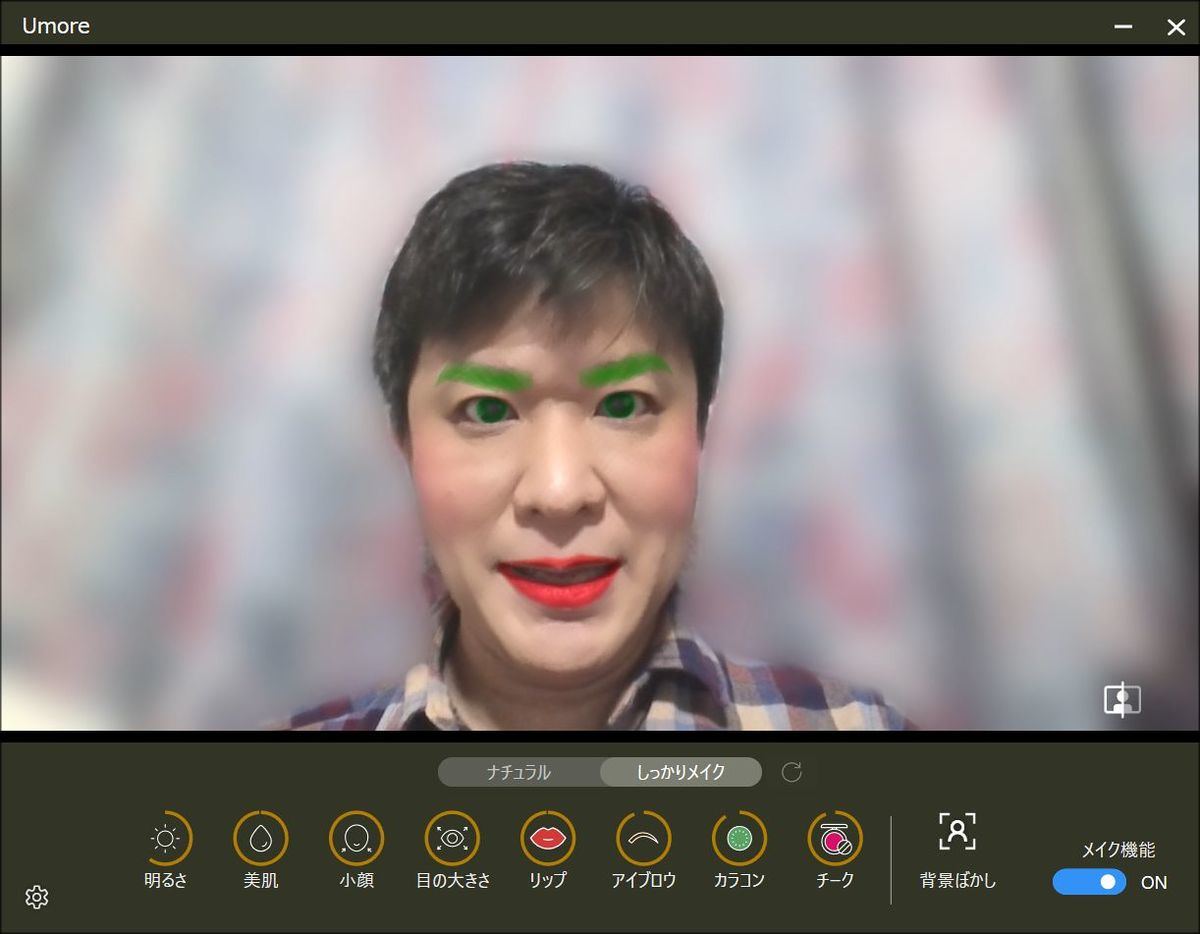Reset makeup with the refresh icon
Screen dimensions: 1200x934
[792, 772]
